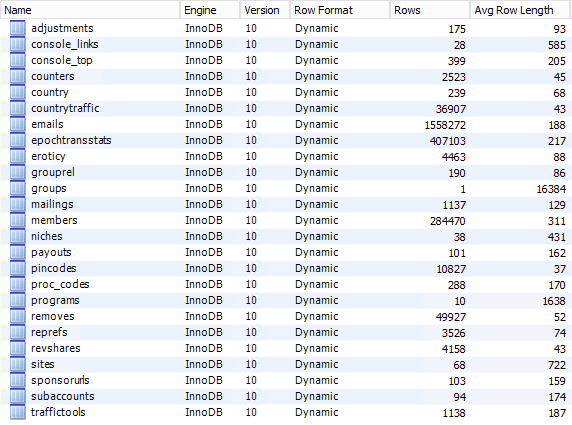
Task: Click the table icon beside niches
Action: click(x=18, y=236)
